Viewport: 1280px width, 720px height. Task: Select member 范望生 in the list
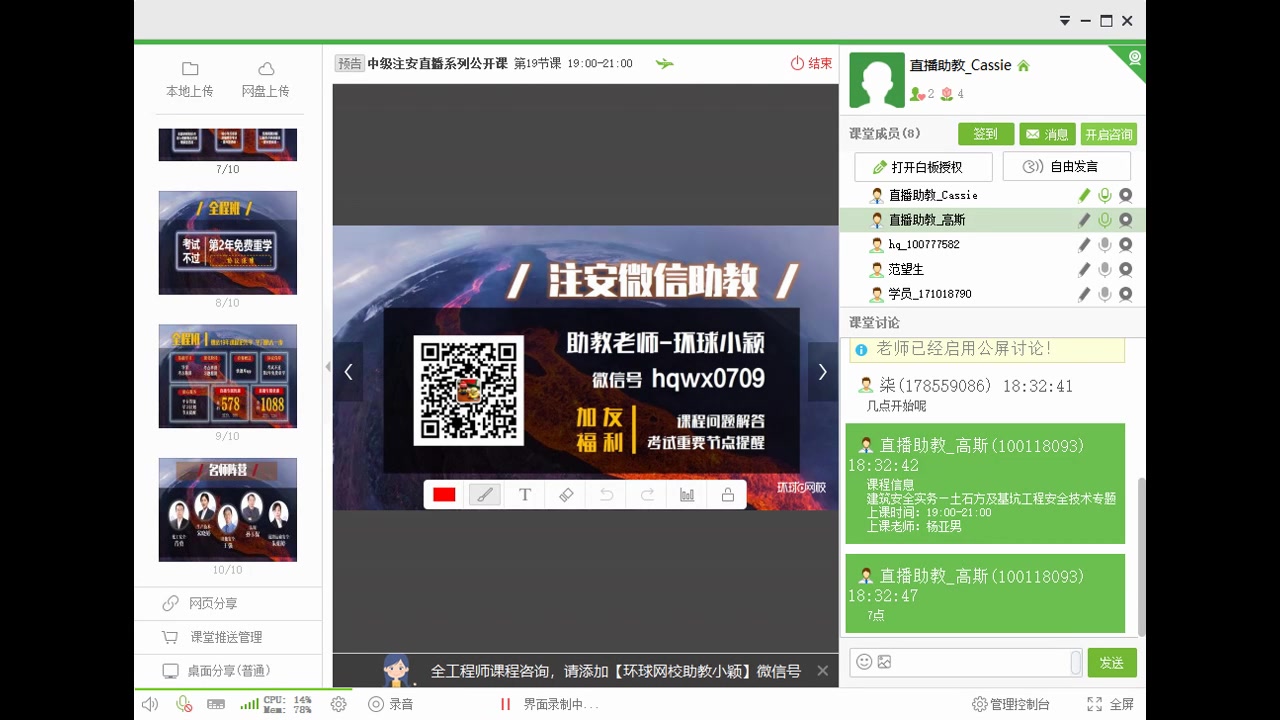(992, 269)
